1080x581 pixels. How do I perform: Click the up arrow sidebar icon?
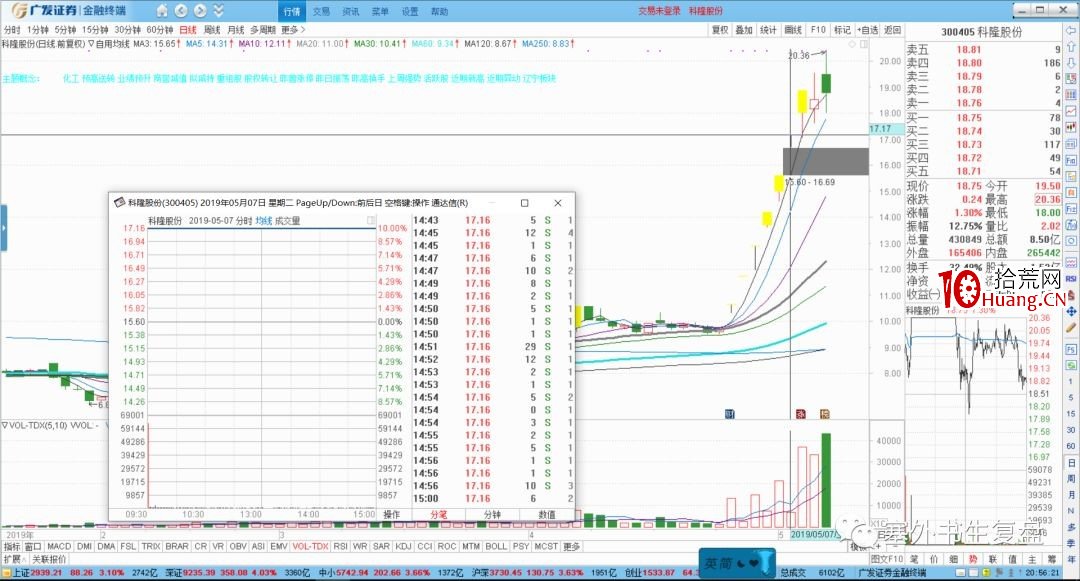click(1072, 47)
